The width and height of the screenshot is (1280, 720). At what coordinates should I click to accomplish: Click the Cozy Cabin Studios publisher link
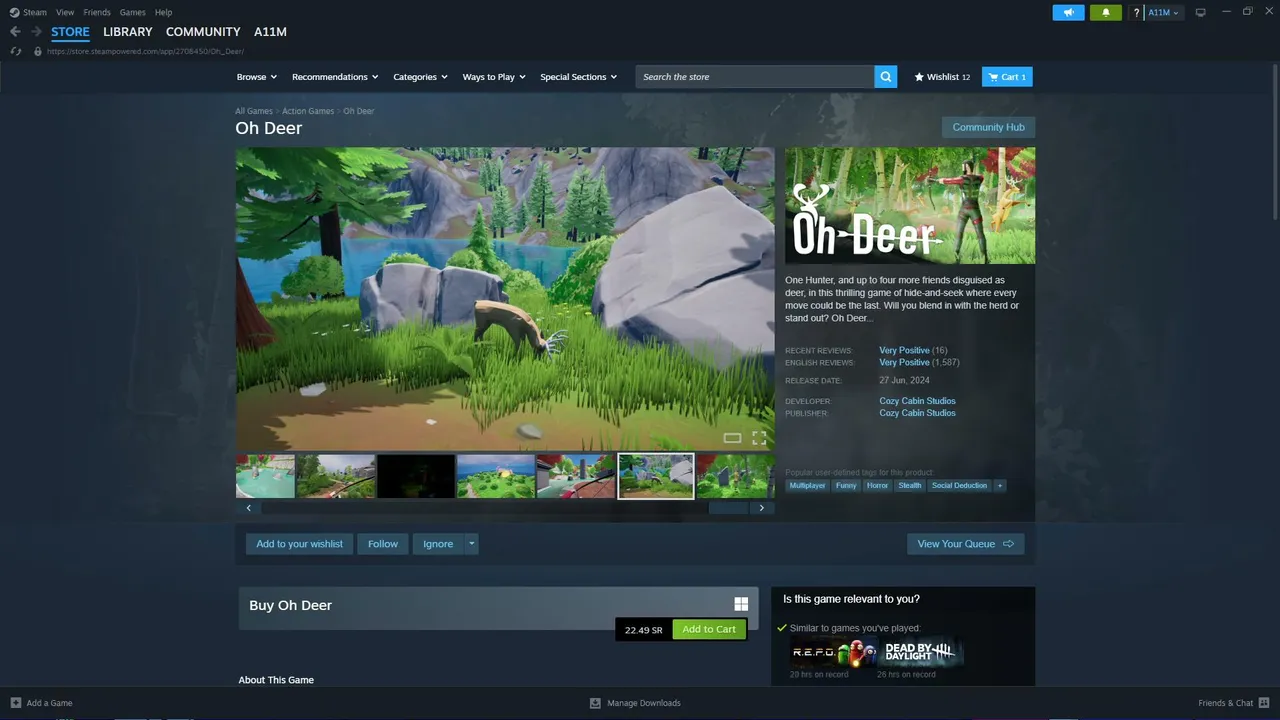coord(917,413)
